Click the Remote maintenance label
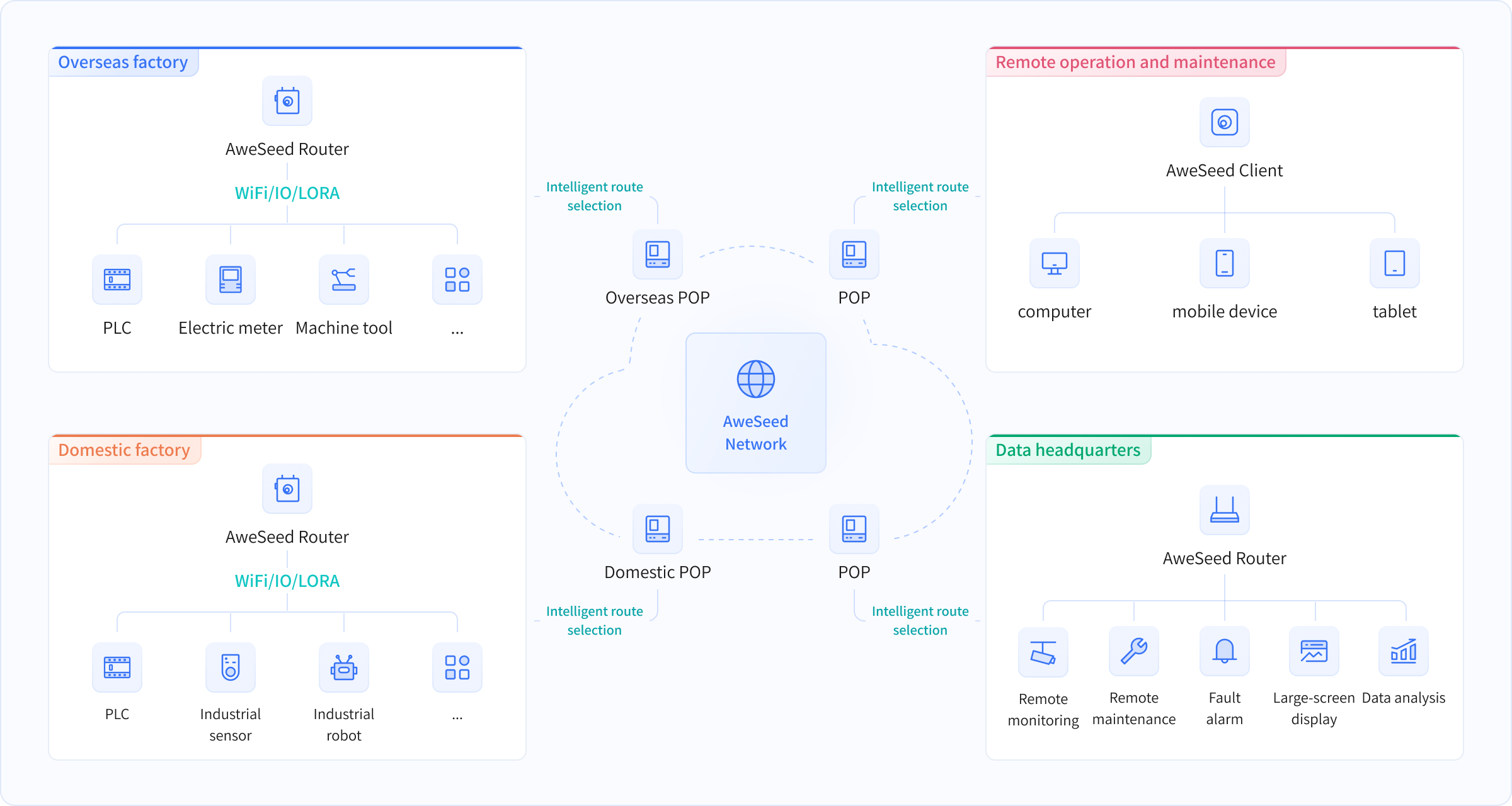 pyautogui.click(x=1134, y=708)
